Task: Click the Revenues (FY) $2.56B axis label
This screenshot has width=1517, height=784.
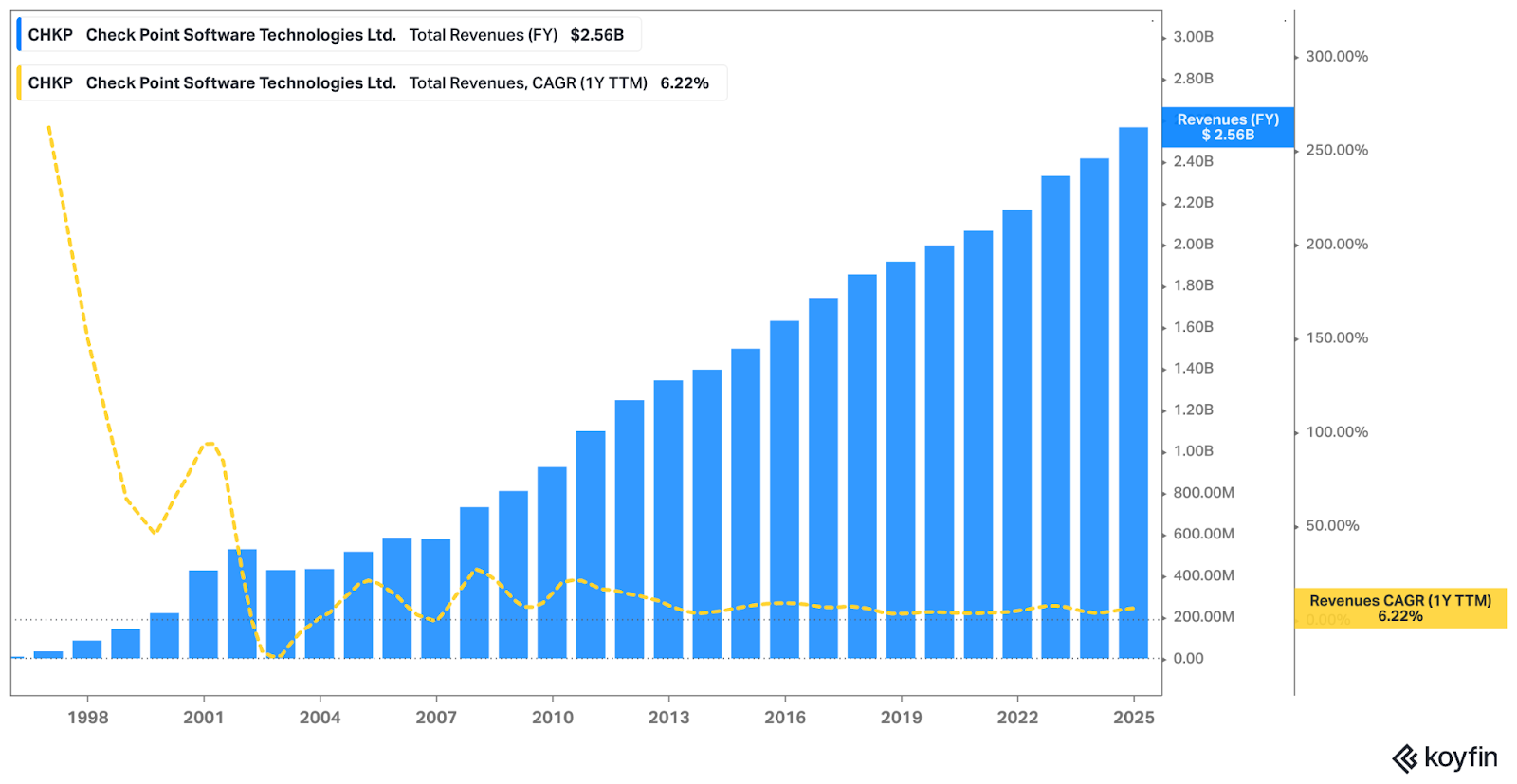Action: (x=1228, y=127)
